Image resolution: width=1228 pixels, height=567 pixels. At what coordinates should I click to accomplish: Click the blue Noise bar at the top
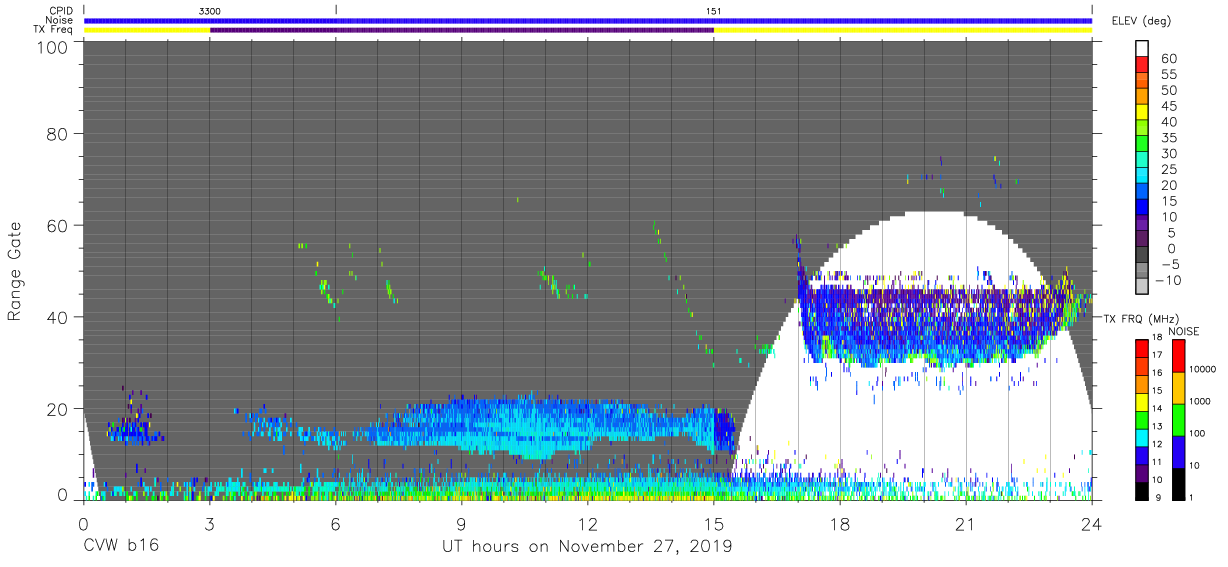(588, 20)
